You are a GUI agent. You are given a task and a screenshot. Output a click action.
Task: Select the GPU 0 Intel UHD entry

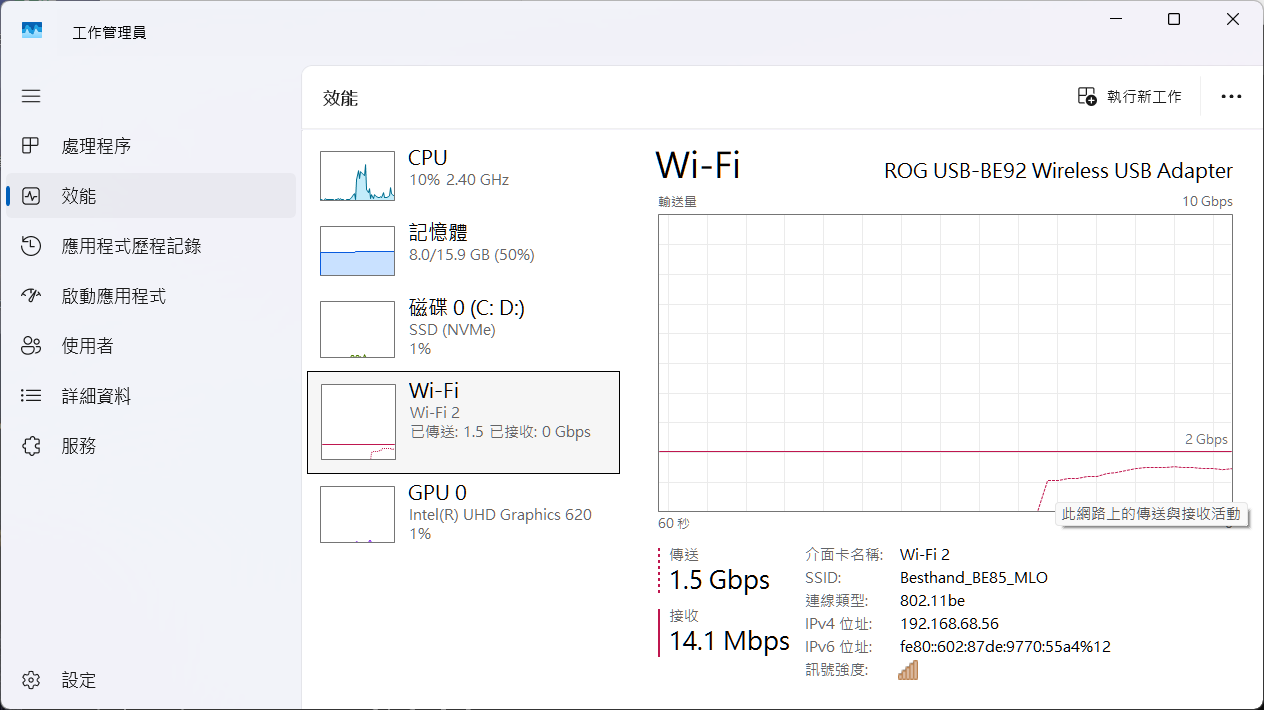[463, 513]
